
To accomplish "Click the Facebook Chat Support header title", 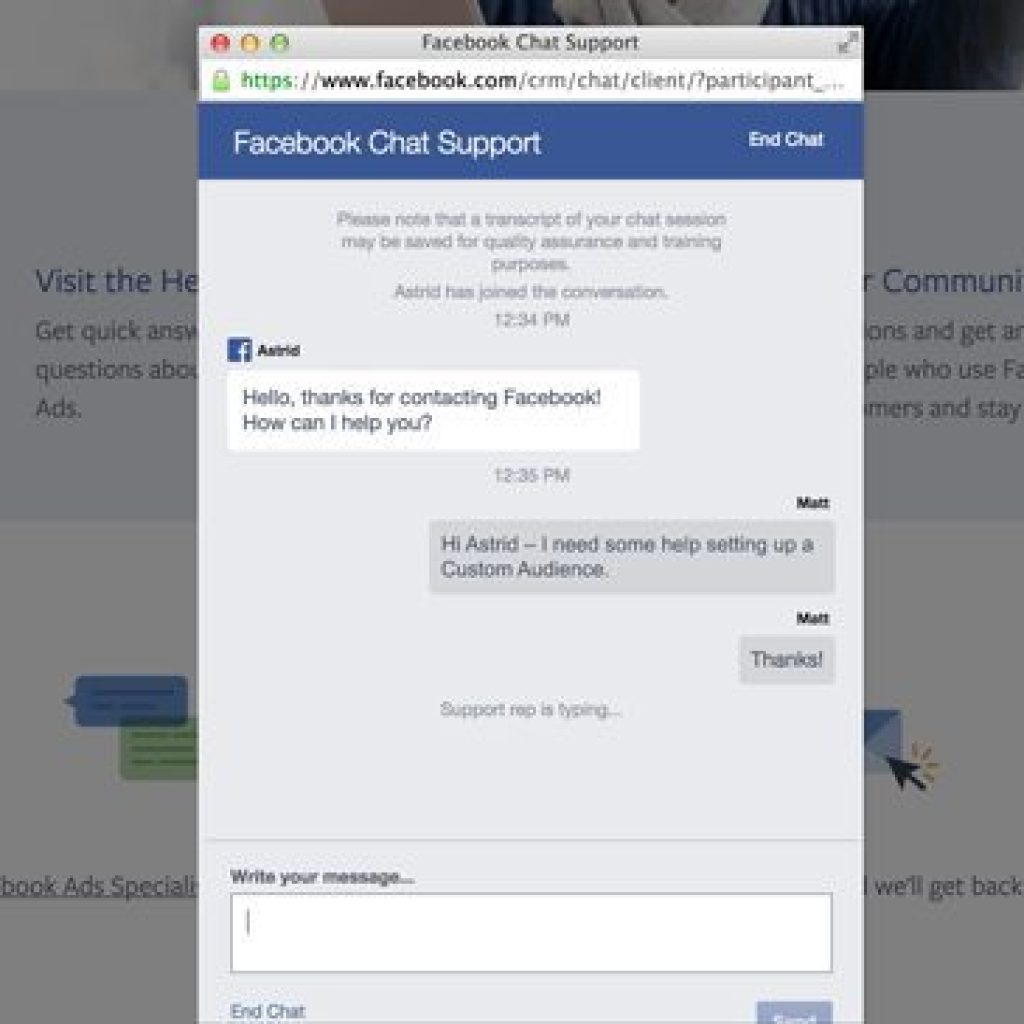I will tap(387, 142).
